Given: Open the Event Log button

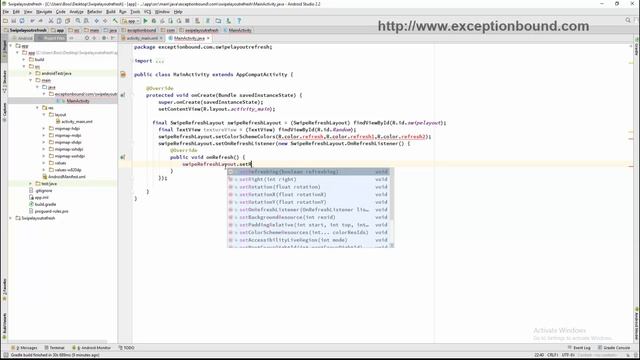Looking at the screenshot, I should tap(580, 348).
